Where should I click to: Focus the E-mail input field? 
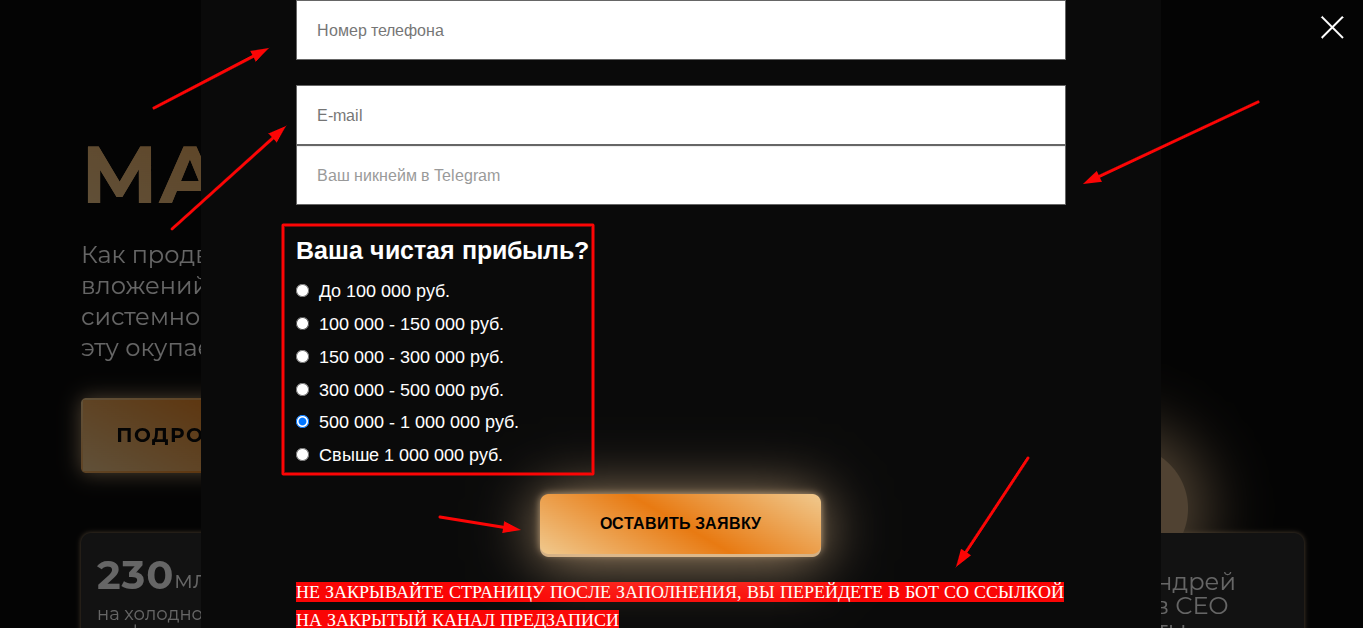click(x=681, y=115)
